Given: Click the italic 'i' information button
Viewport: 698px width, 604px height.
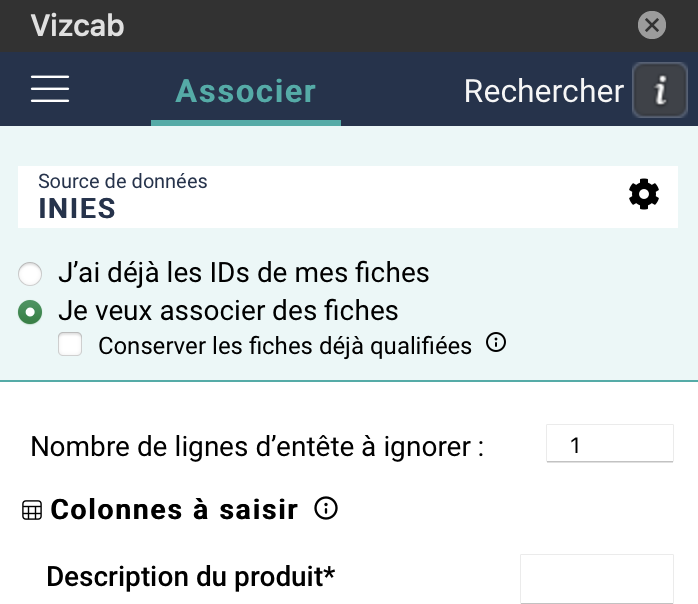Looking at the screenshot, I should pos(660,91).
